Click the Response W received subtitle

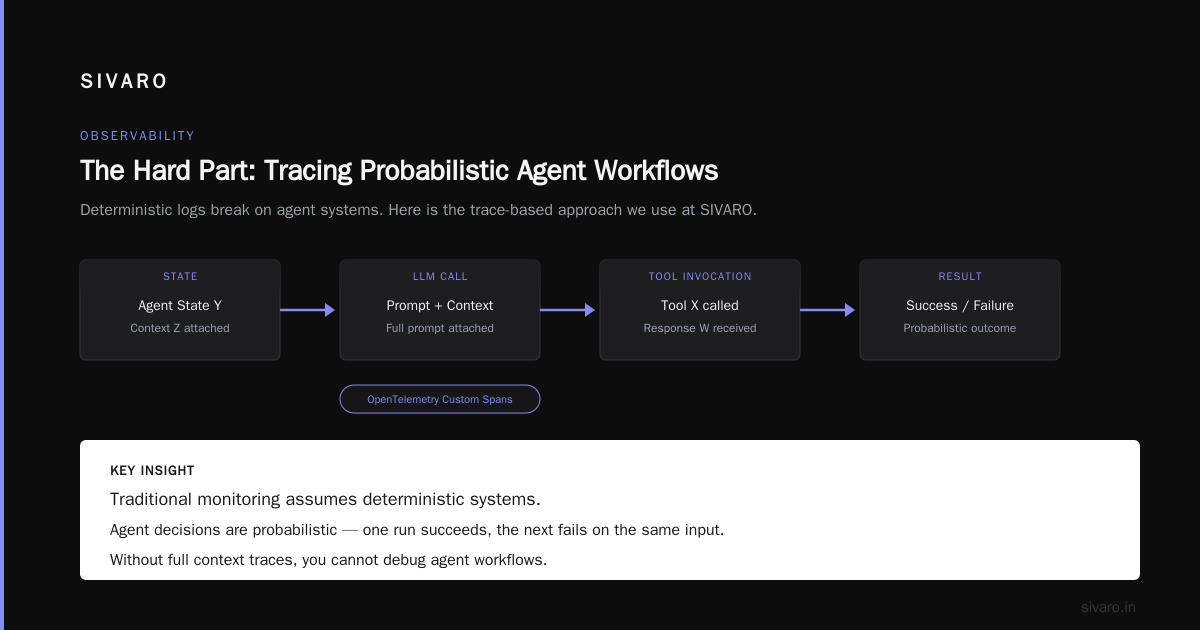pos(700,328)
